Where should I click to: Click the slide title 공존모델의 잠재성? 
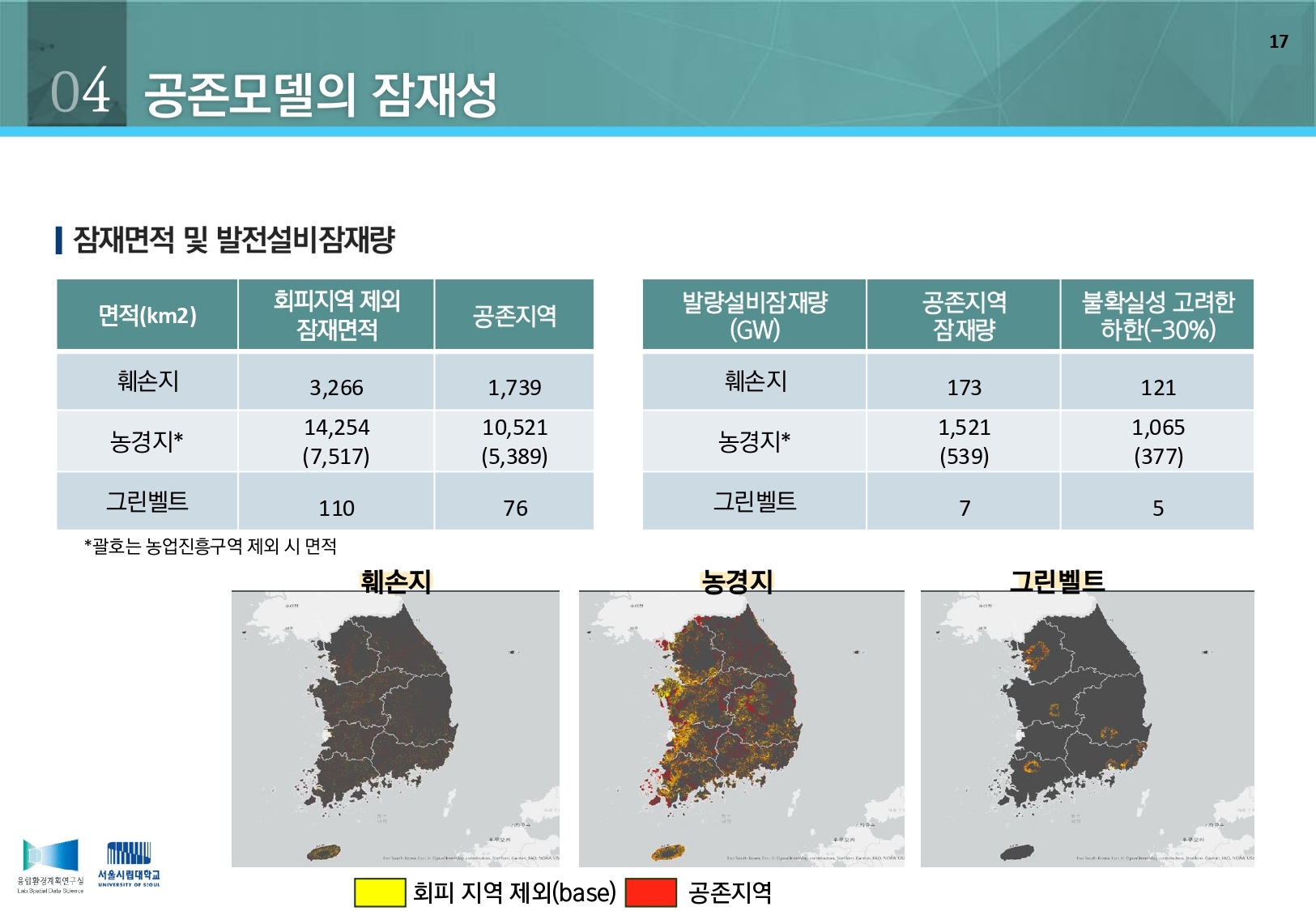tap(320, 94)
